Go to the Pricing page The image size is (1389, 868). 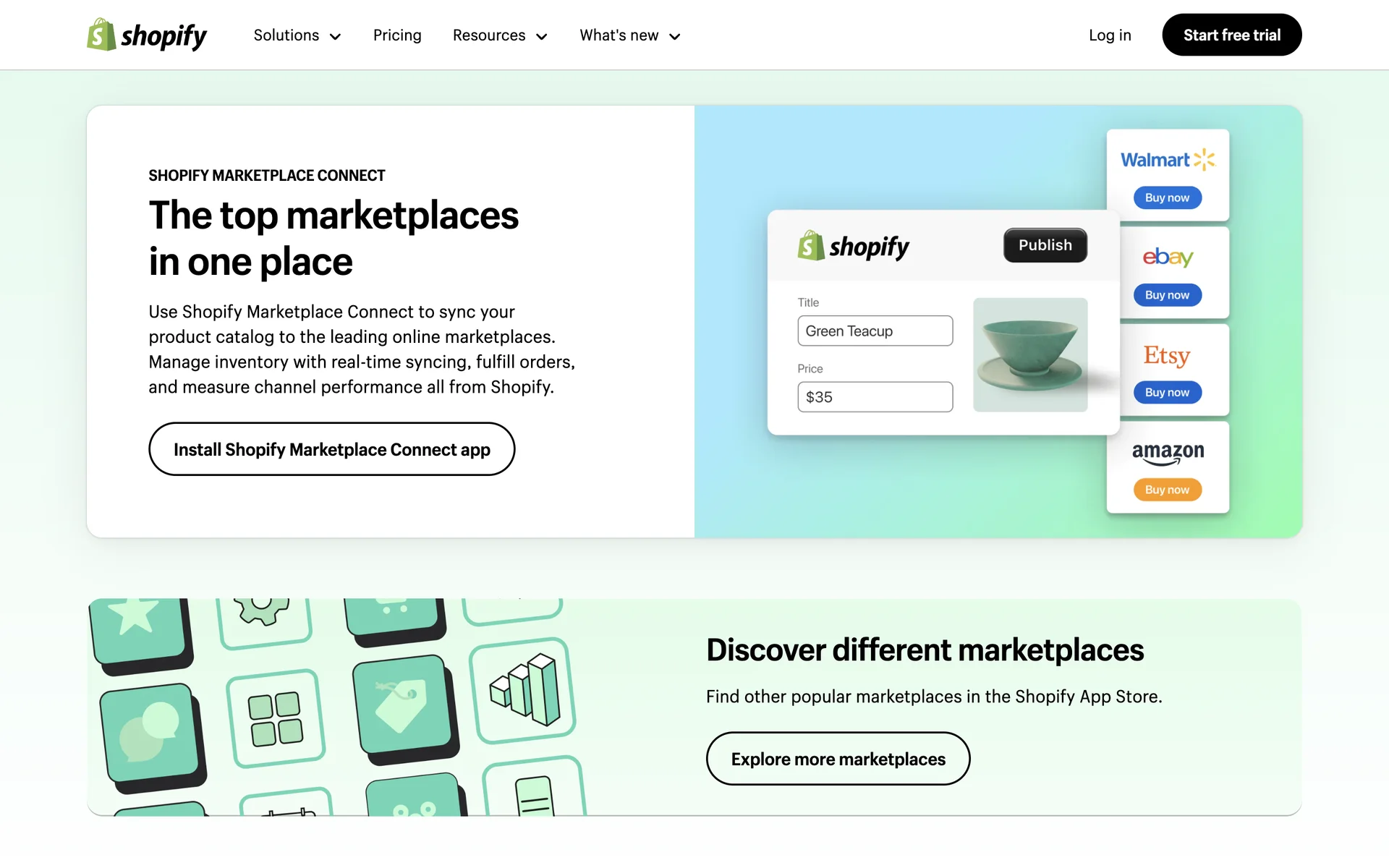(397, 35)
